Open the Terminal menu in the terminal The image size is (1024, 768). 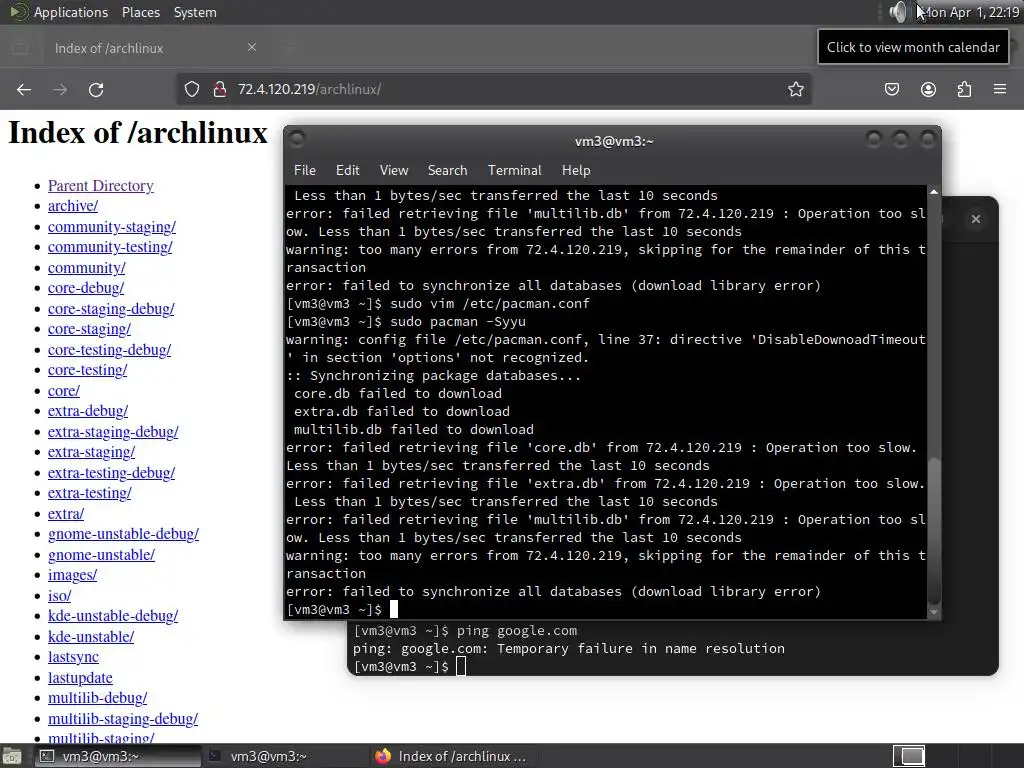(515, 170)
